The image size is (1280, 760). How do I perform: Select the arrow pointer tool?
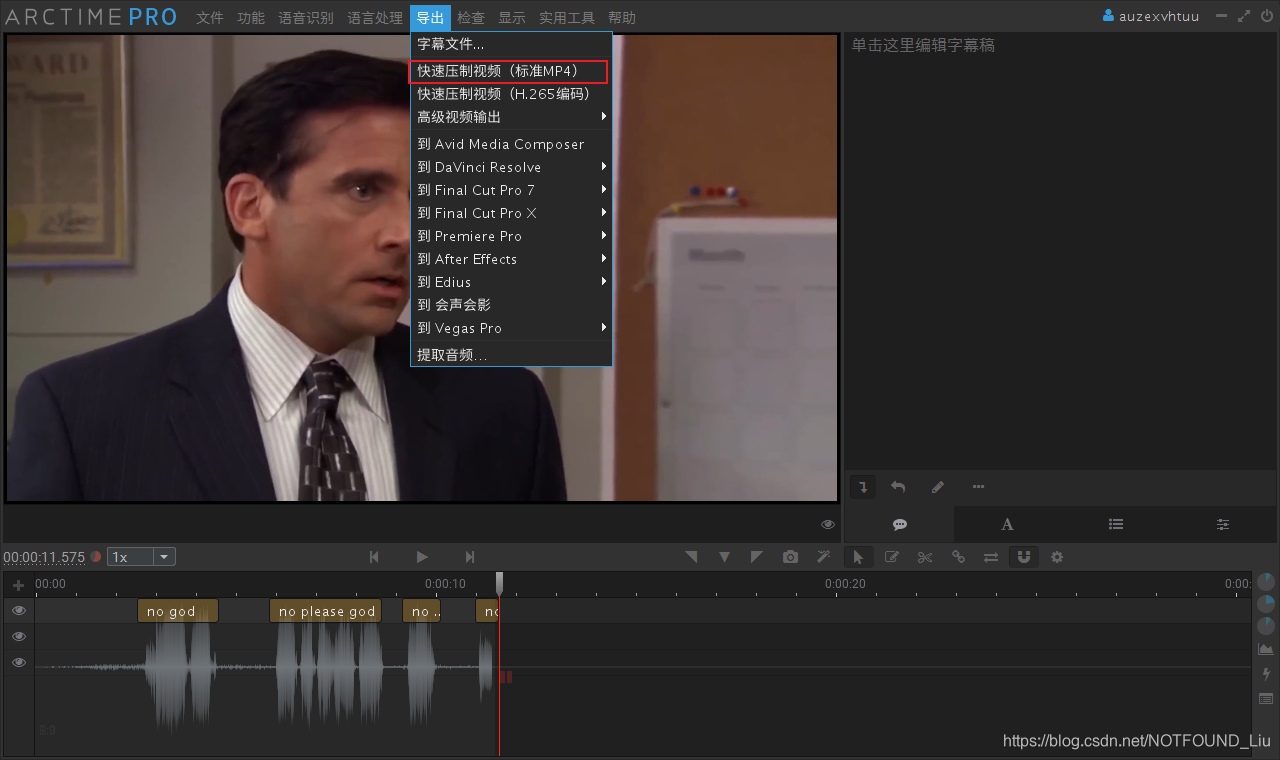(858, 557)
